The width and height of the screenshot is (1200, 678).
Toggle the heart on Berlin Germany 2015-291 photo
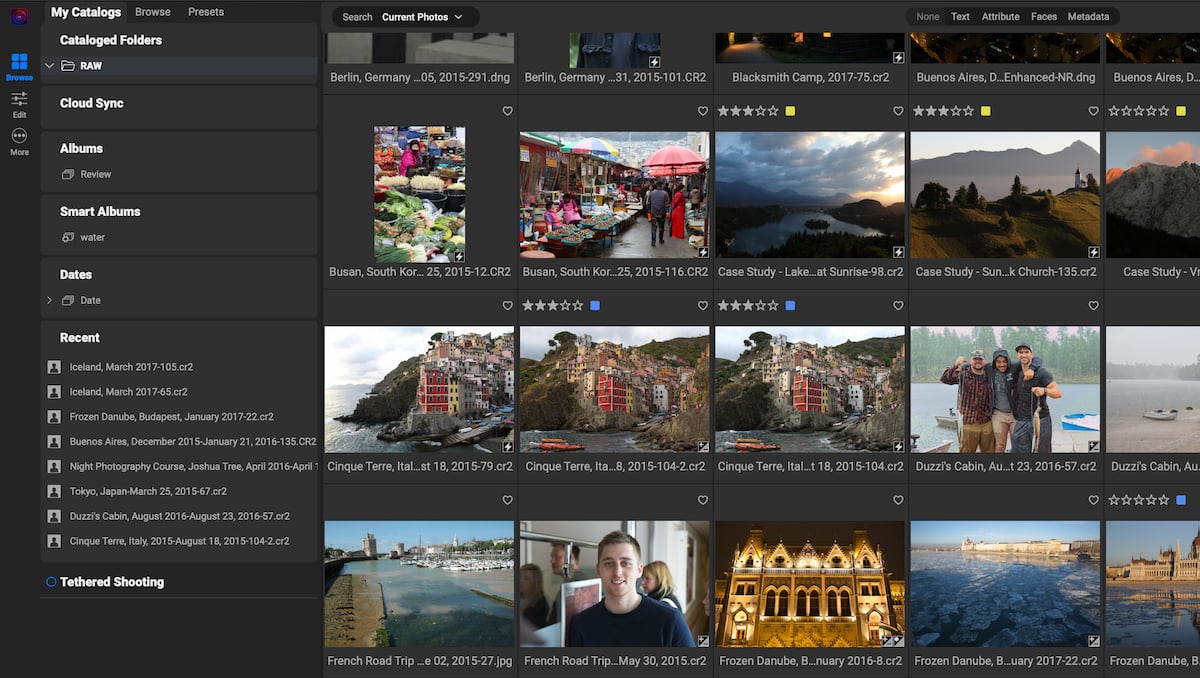[x=507, y=111]
